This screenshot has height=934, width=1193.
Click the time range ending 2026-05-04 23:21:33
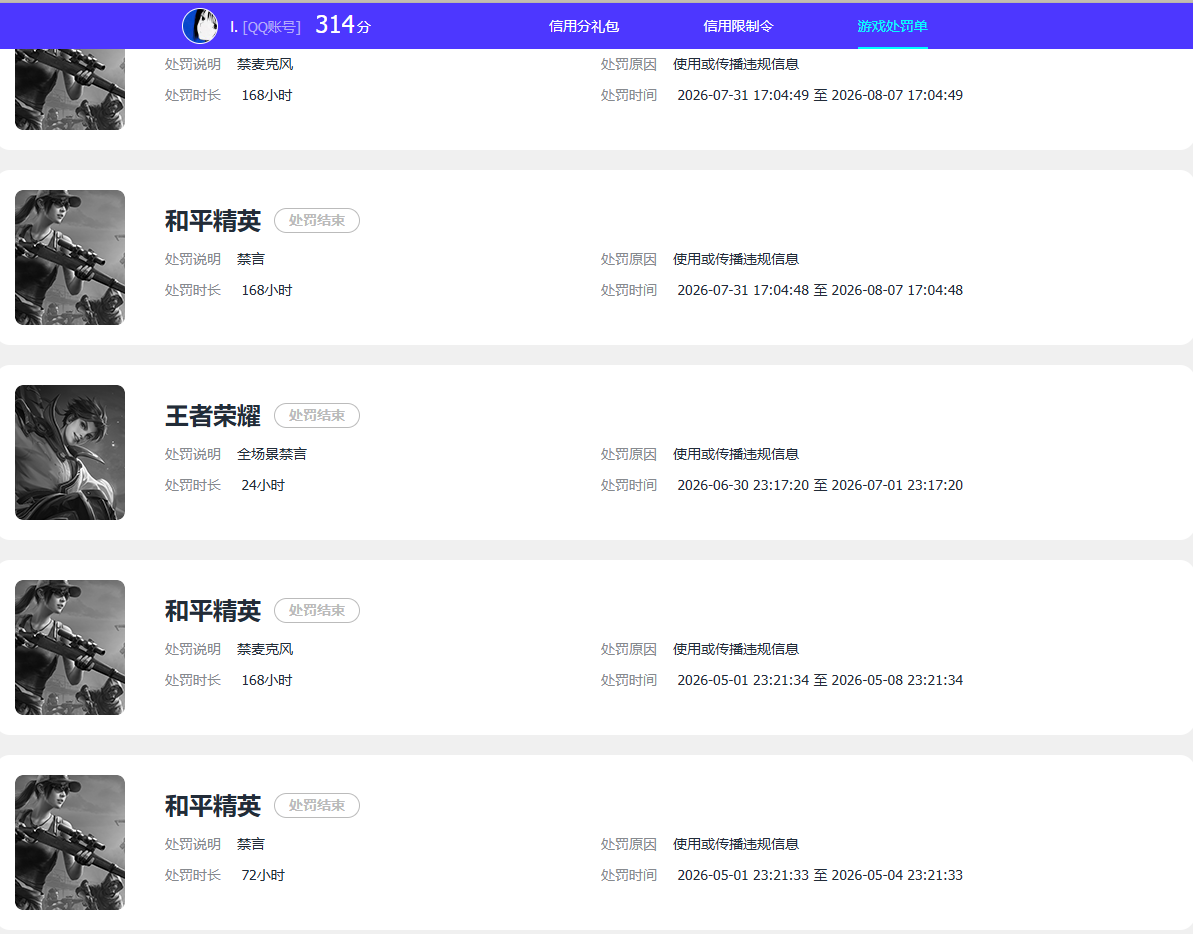[820, 875]
